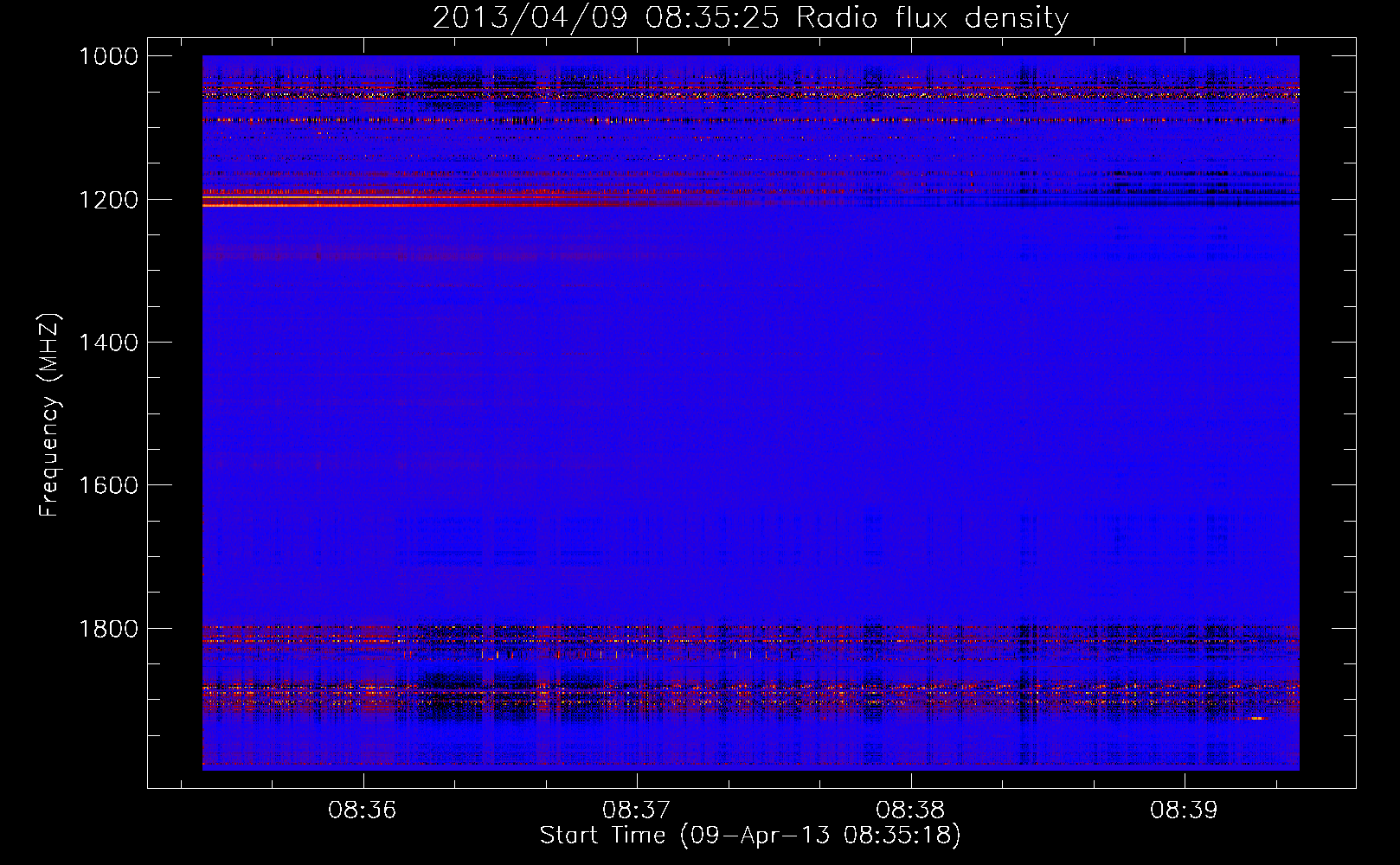The height and width of the screenshot is (865, 1400).
Task: Click the 08:39 time tick label
Action: point(1184,811)
